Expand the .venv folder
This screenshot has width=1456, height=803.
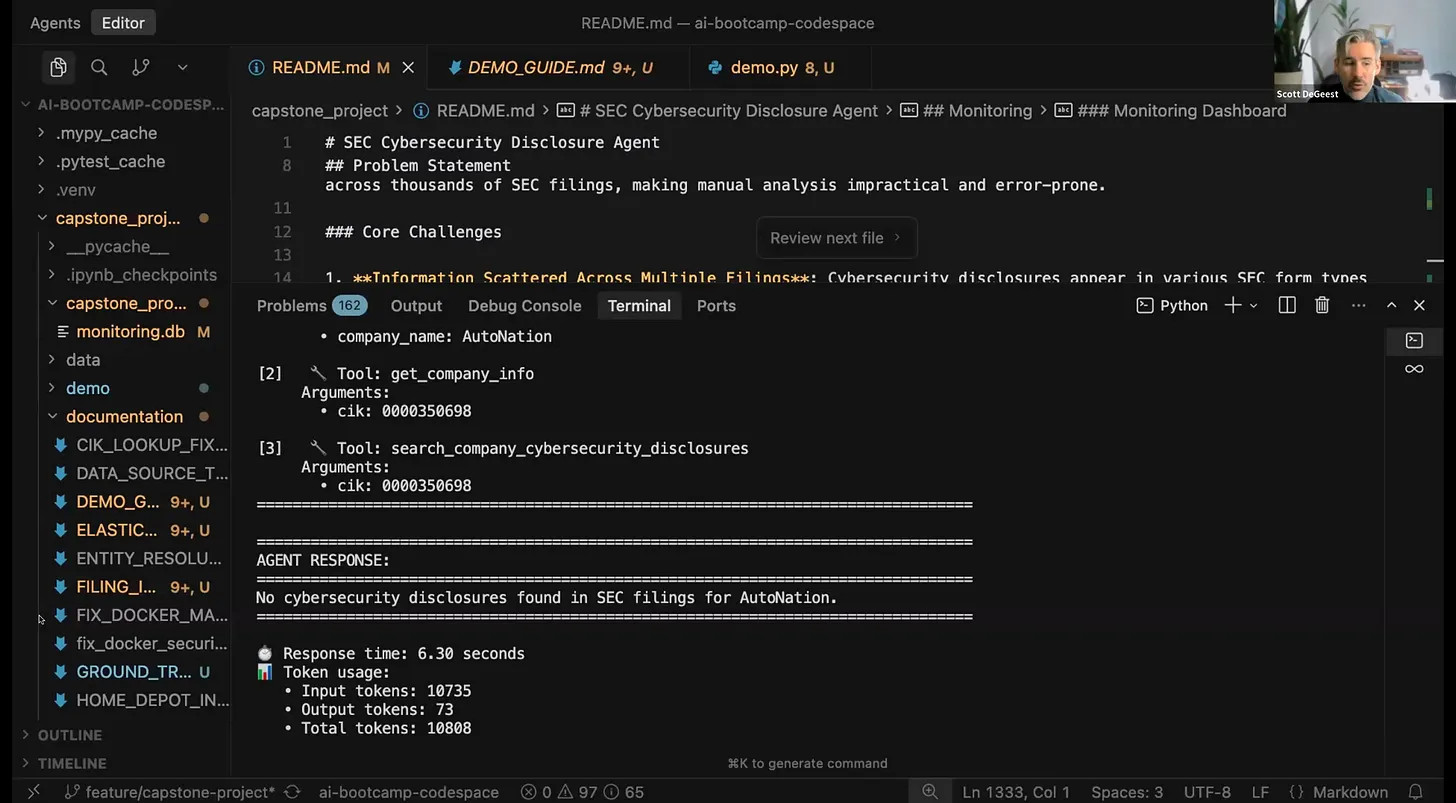tap(75, 189)
